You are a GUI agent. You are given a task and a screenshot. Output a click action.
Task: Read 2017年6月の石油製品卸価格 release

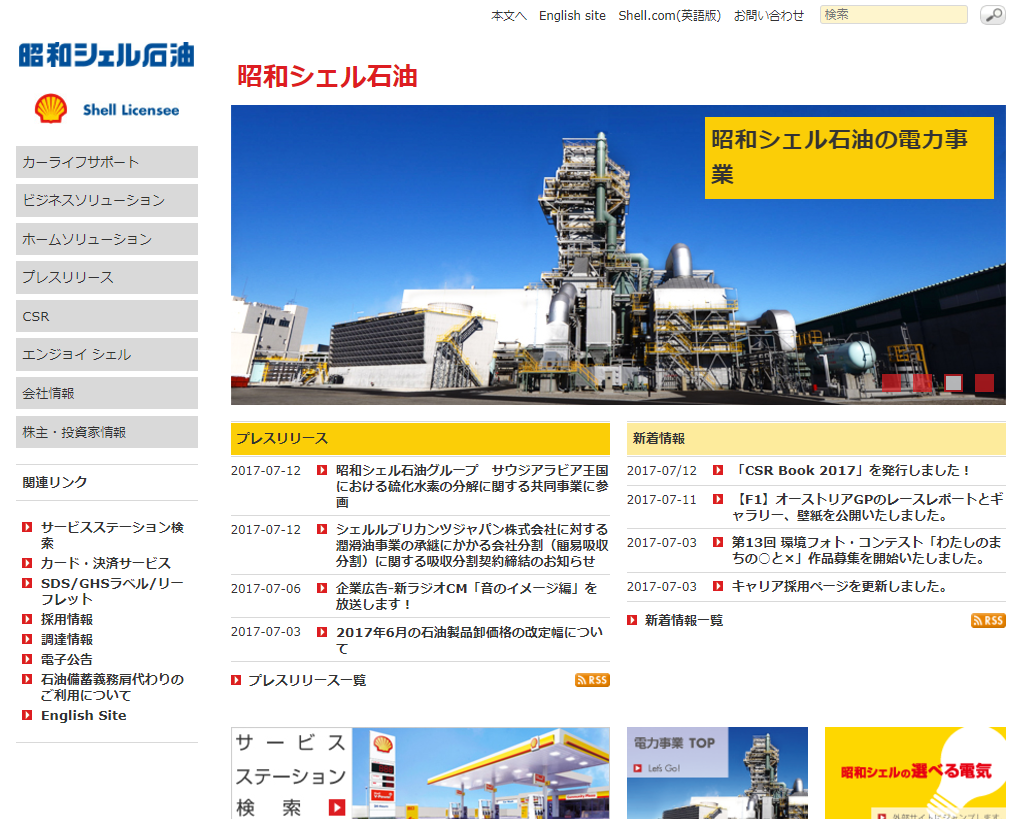(470, 640)
